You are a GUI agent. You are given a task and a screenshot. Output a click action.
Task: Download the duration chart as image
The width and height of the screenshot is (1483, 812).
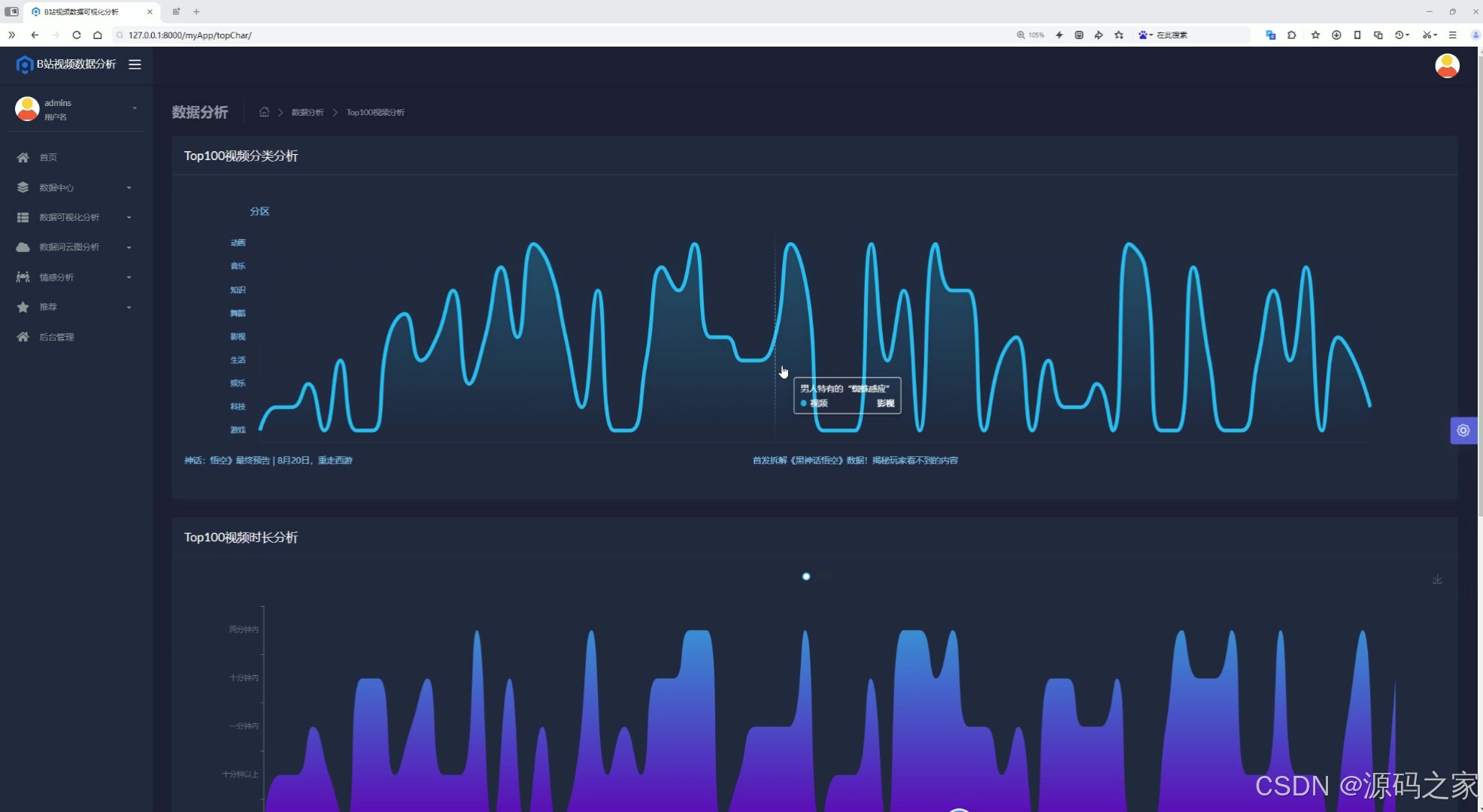click(1436, 579)
